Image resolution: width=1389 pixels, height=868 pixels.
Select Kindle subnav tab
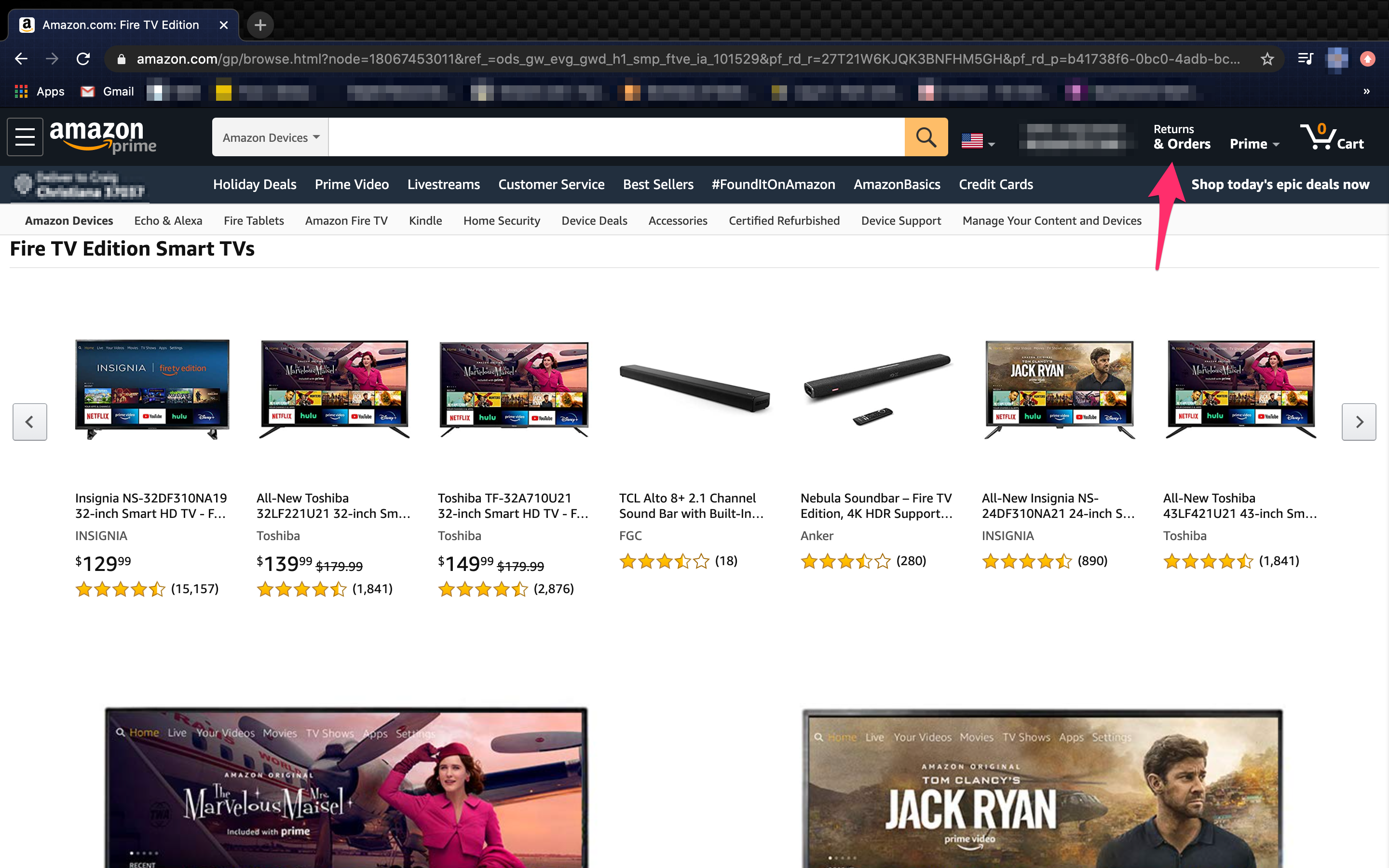[x=425, y=220]
